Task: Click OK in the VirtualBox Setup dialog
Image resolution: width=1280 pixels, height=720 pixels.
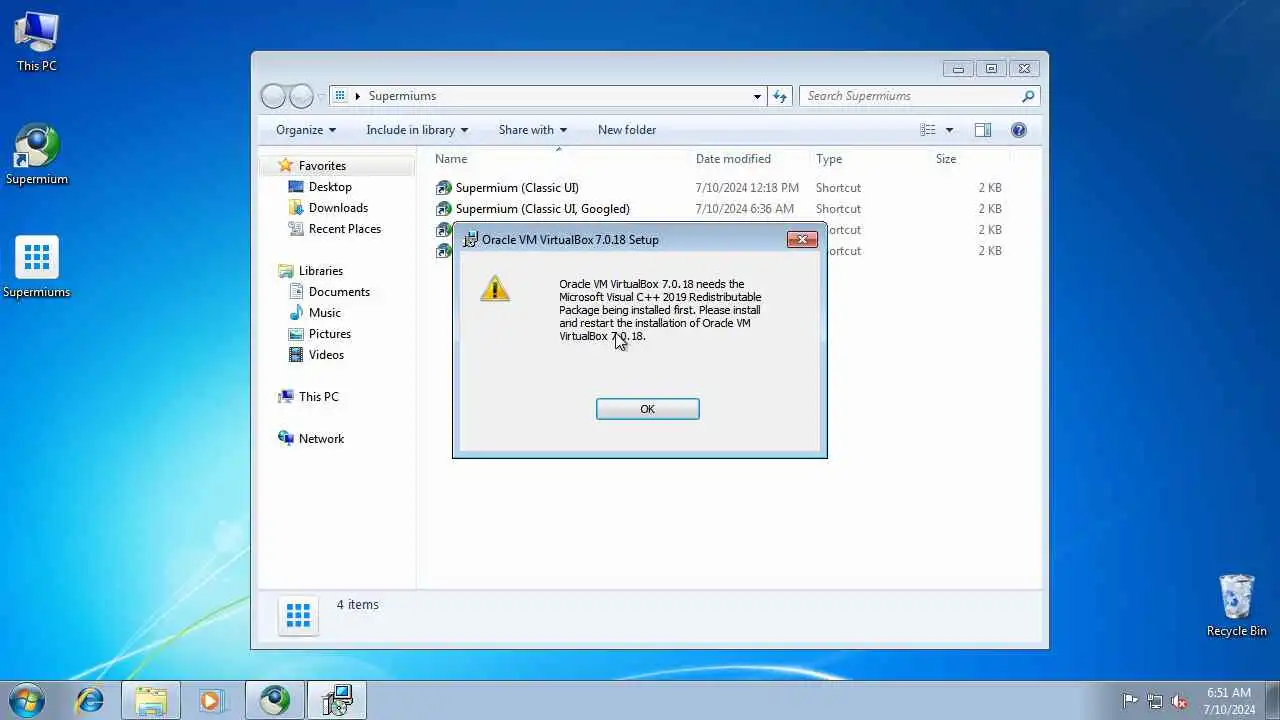Action: pyautogui.click(x=647, y=409)
